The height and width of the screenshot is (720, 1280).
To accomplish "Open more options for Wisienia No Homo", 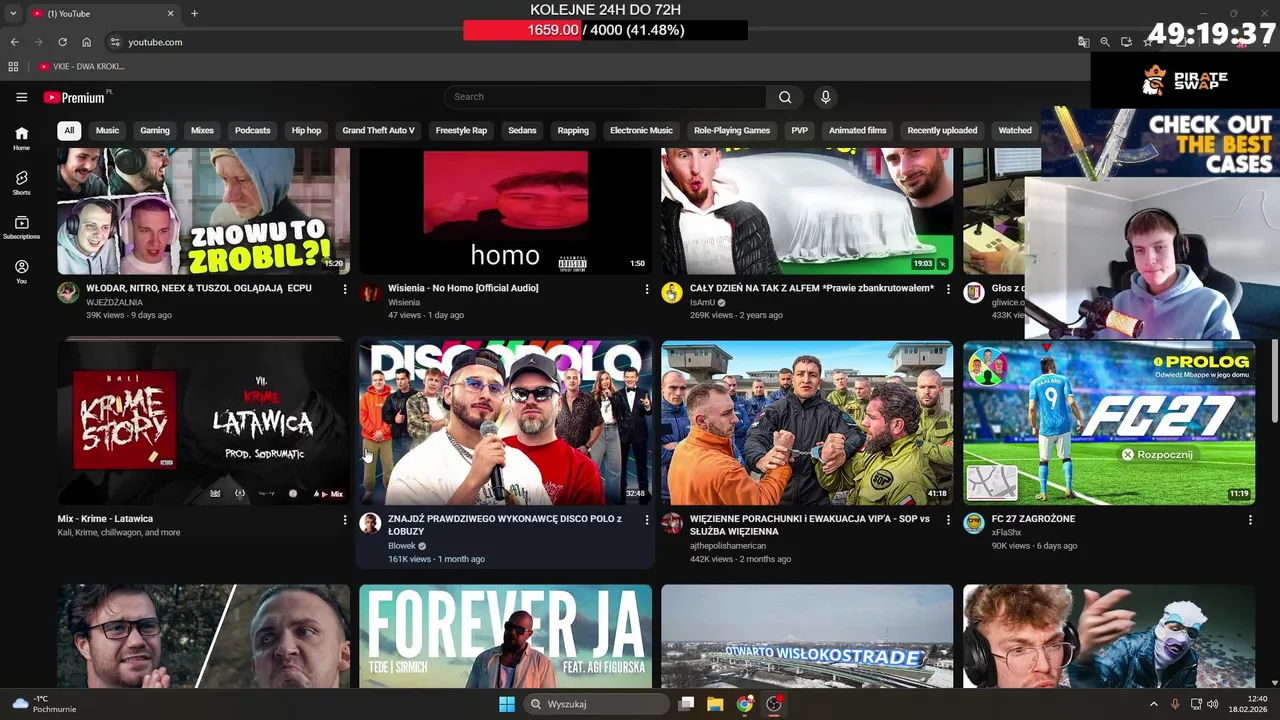I will point(647,289).
